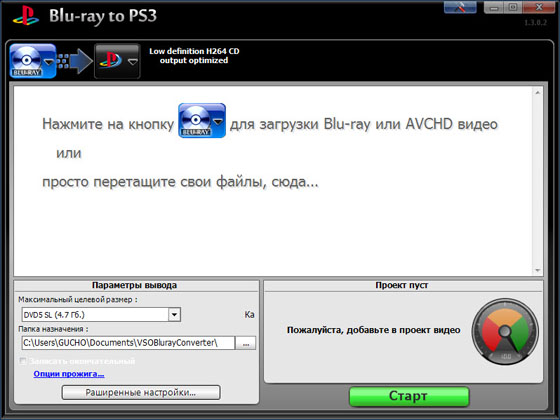Close the Blu-ray to PS3 window
The height and width of the screenshot is (420, 560).
[x=539, y=7]
